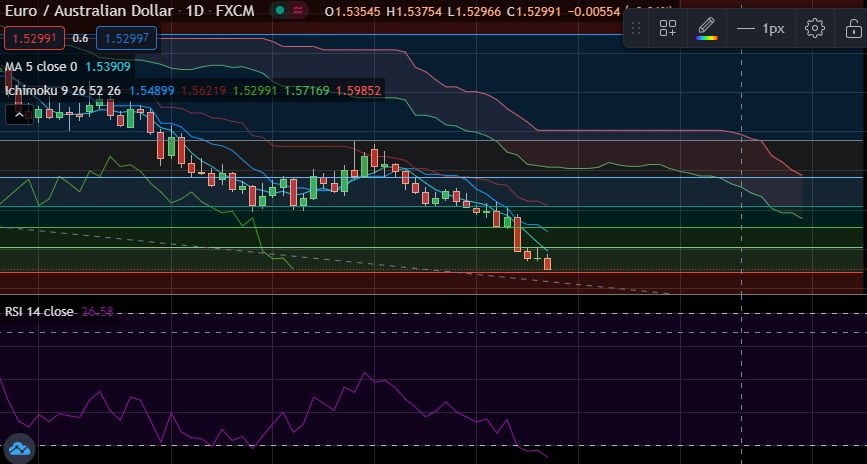Select the MA 5 close indicator label
This screenshot has width=867, height=464.
coord(40,67)
